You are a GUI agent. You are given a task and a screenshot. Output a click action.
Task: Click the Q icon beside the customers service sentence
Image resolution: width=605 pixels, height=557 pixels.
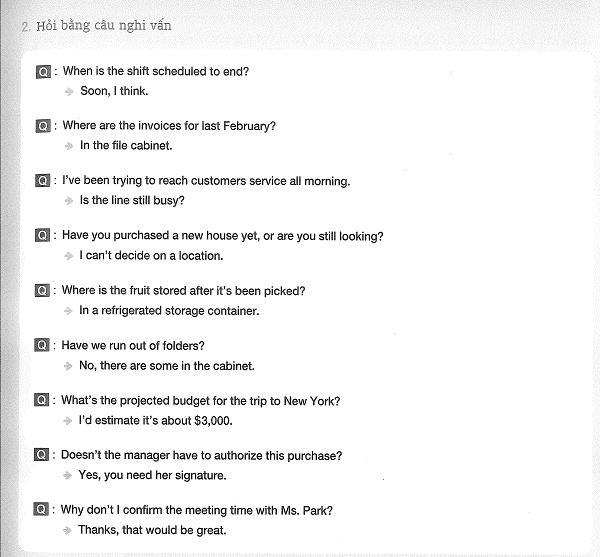point(43,181)
